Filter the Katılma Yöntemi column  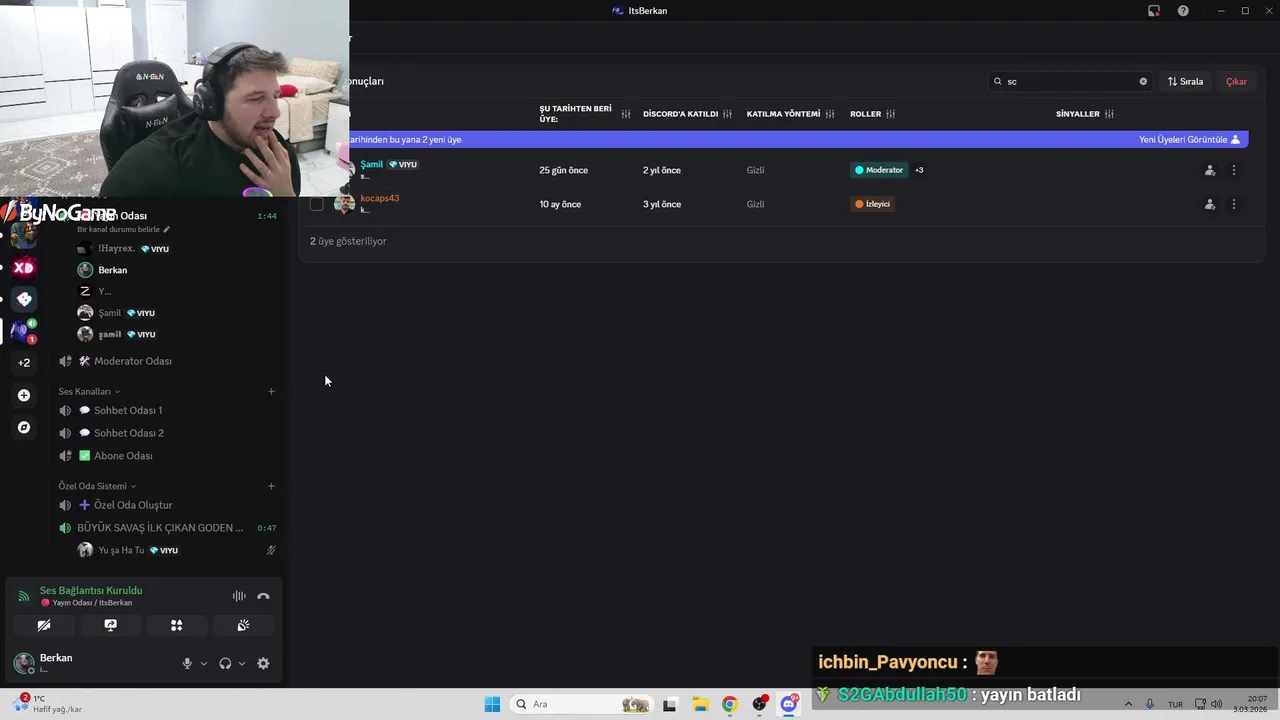point(830,114)
